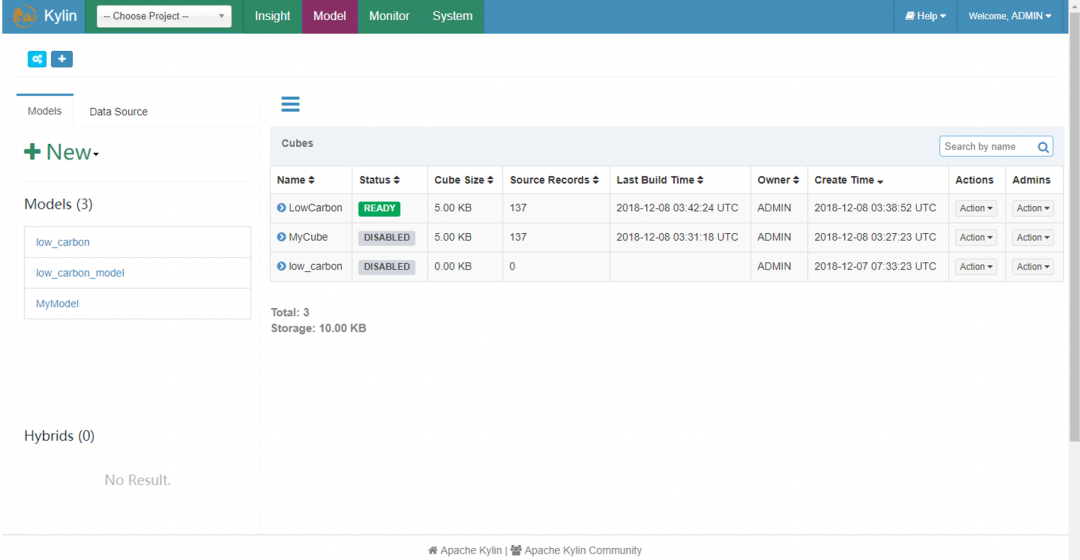
Task: Select the MyCube cube name
Action: point(308,237)
